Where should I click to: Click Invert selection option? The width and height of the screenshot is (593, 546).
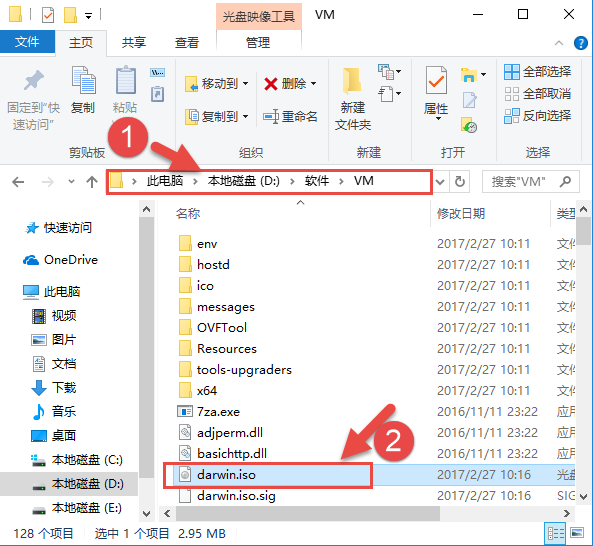click(x=538, y=116)
